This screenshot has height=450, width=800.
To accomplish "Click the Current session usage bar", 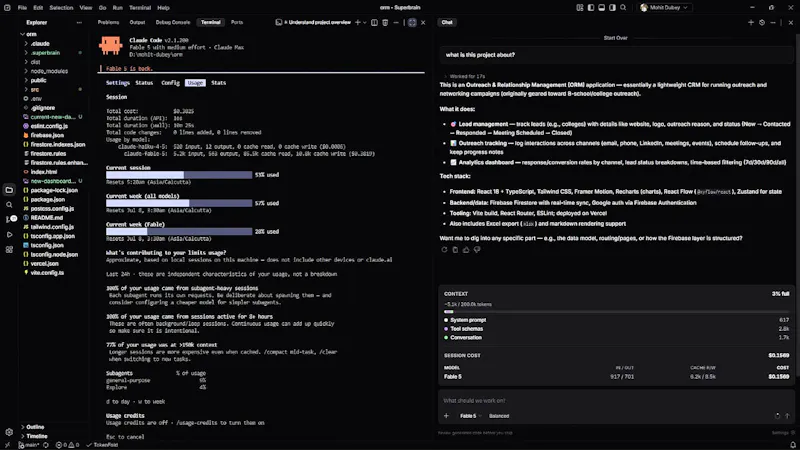I will click(179, 175).
